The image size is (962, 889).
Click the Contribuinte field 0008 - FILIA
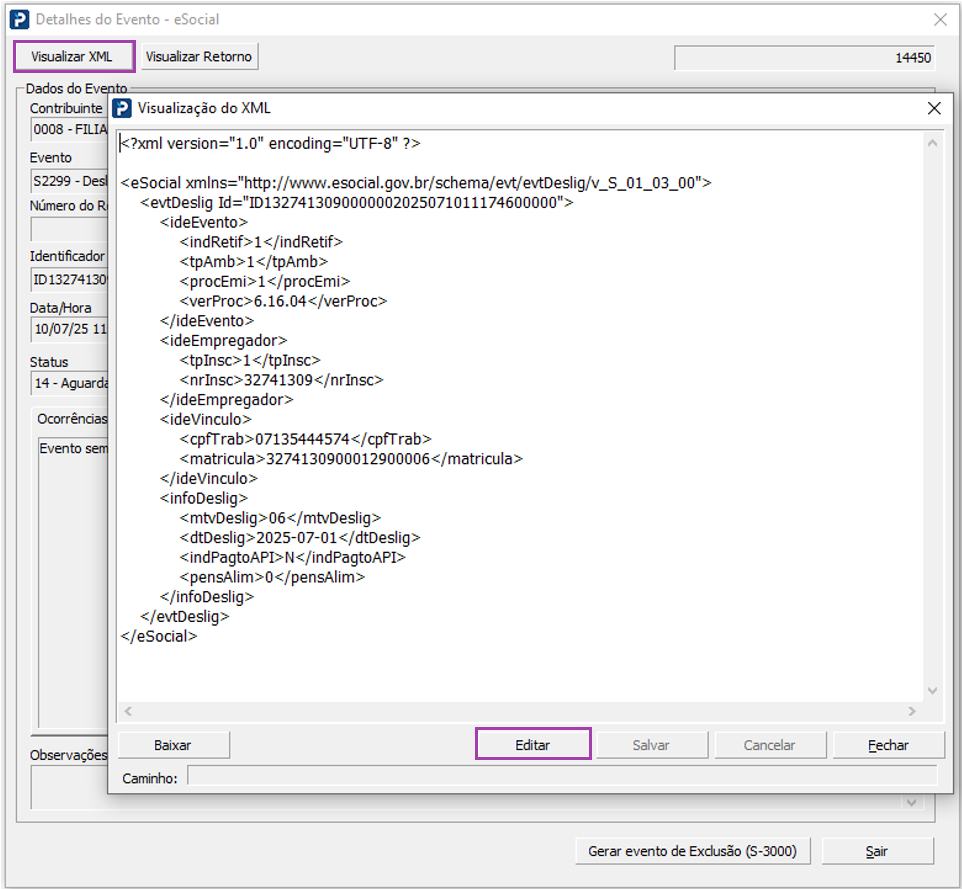click(69, 129)
